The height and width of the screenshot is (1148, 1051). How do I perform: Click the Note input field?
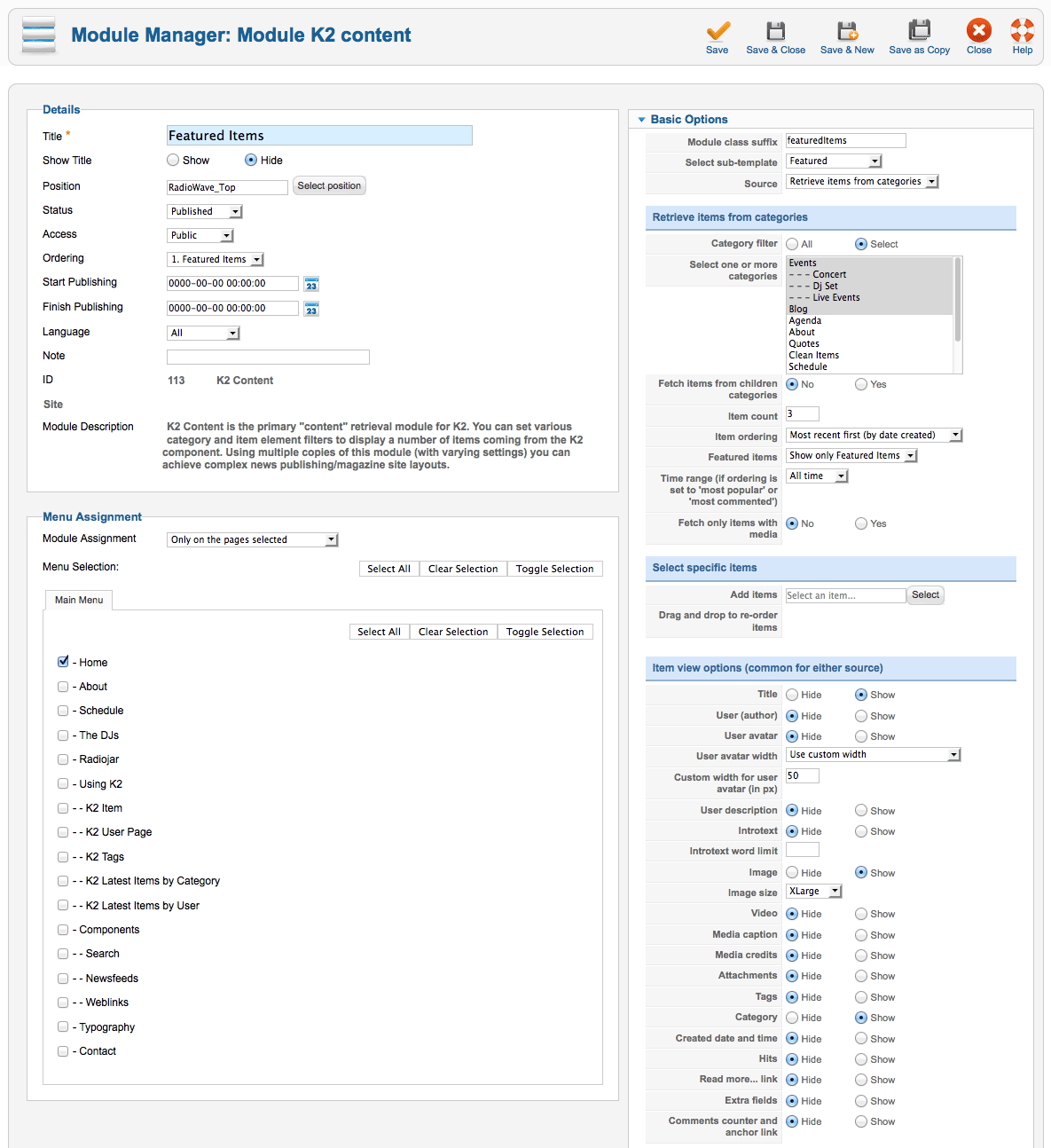click(268, 357)
